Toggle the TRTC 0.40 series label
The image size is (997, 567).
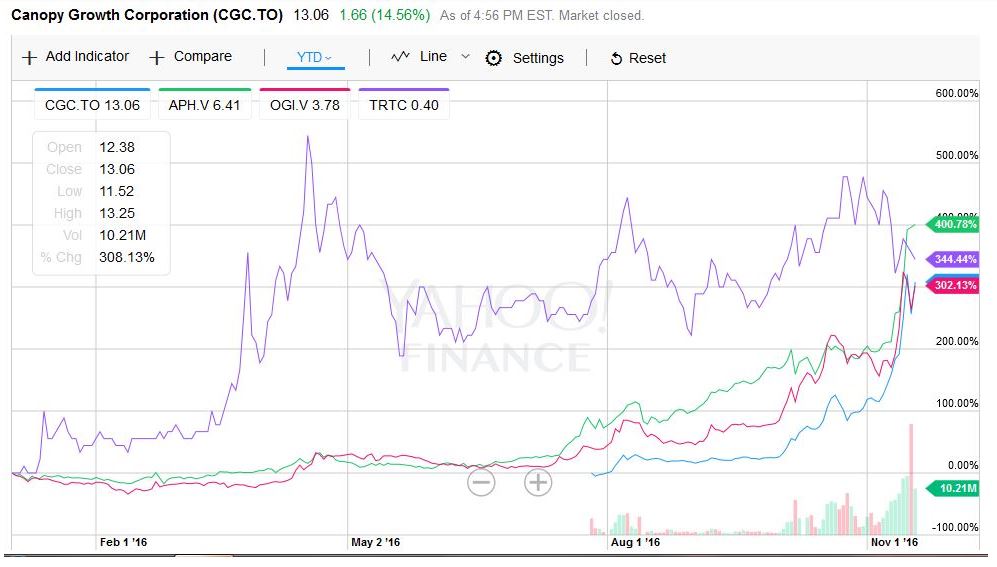(x=403, y=105)
